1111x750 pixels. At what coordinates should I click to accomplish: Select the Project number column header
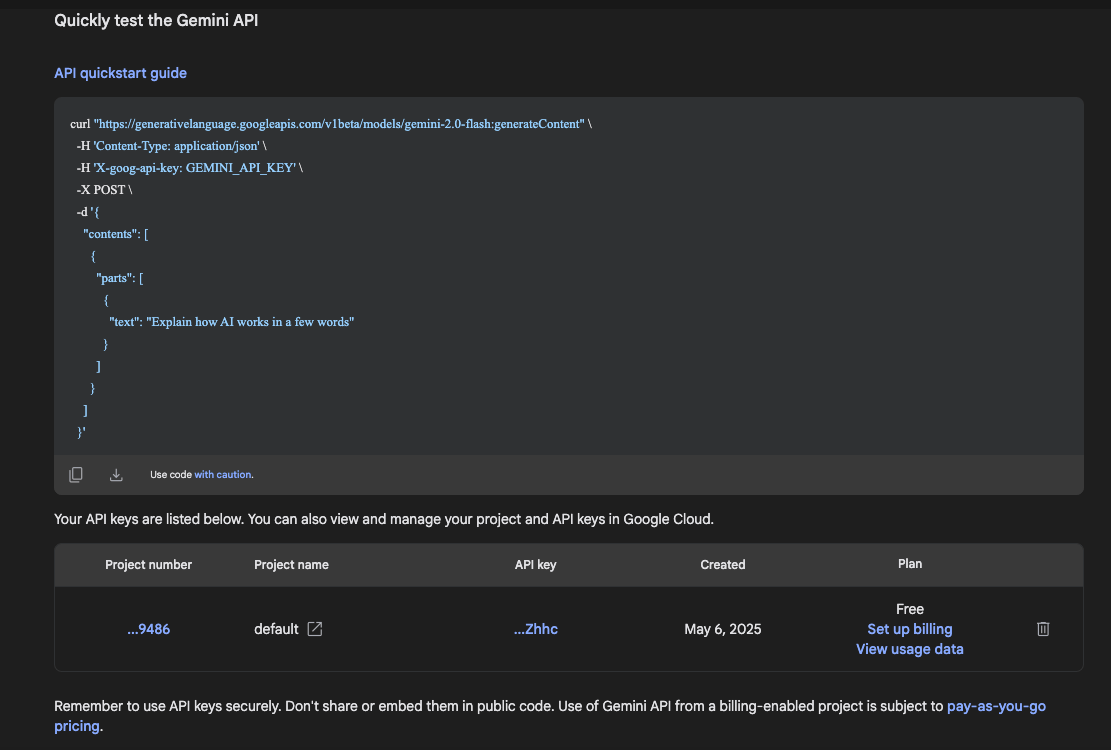point(148,564)
